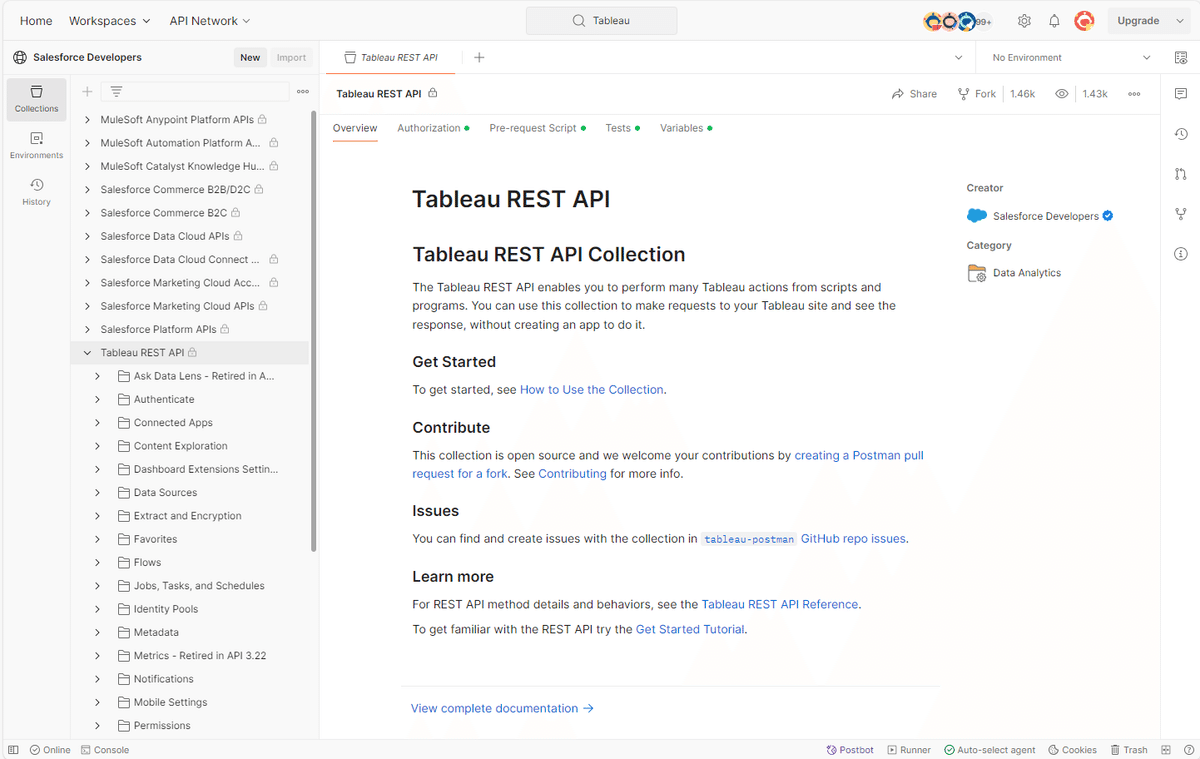
Task: Open the API Network menu
Action: pos(209,20)
